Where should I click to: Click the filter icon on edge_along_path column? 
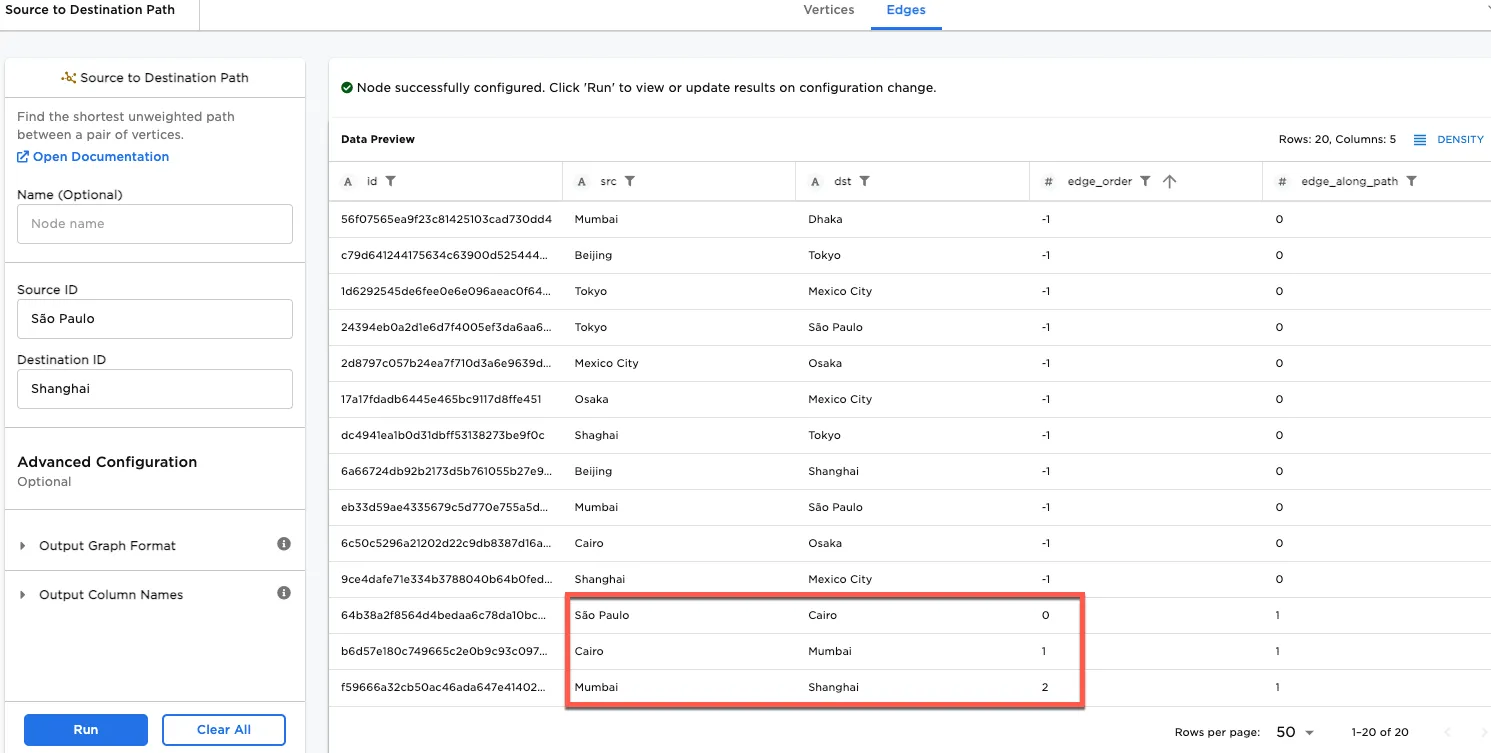click(x=1411, y=182)
